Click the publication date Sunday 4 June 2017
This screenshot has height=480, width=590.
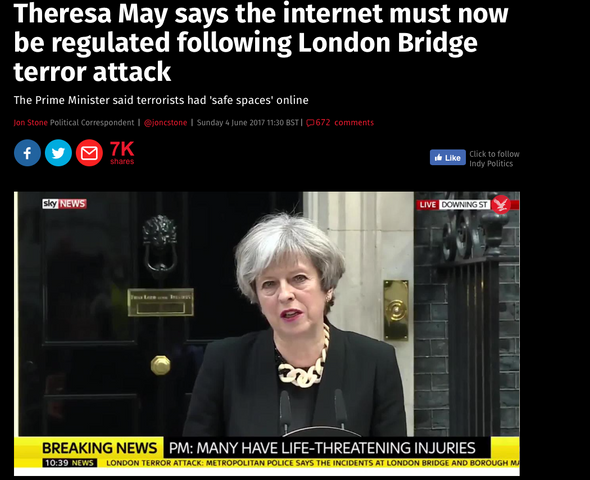231,123
